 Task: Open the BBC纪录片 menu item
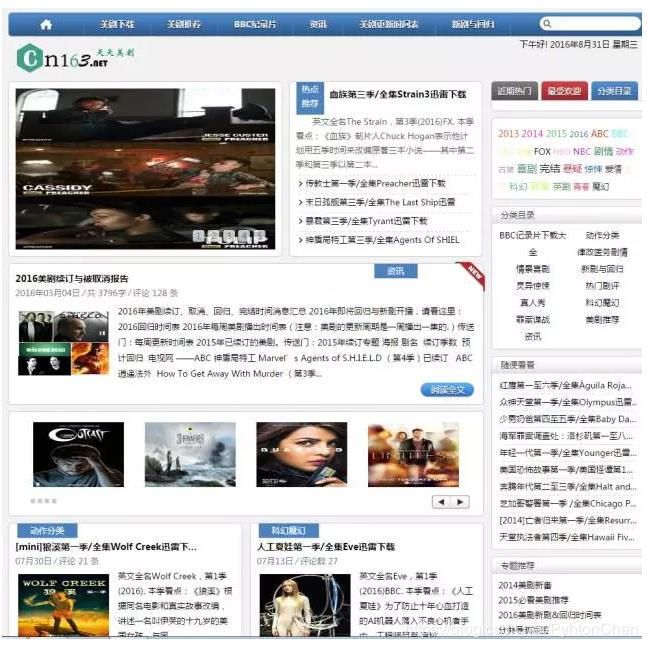pos(255,24)
